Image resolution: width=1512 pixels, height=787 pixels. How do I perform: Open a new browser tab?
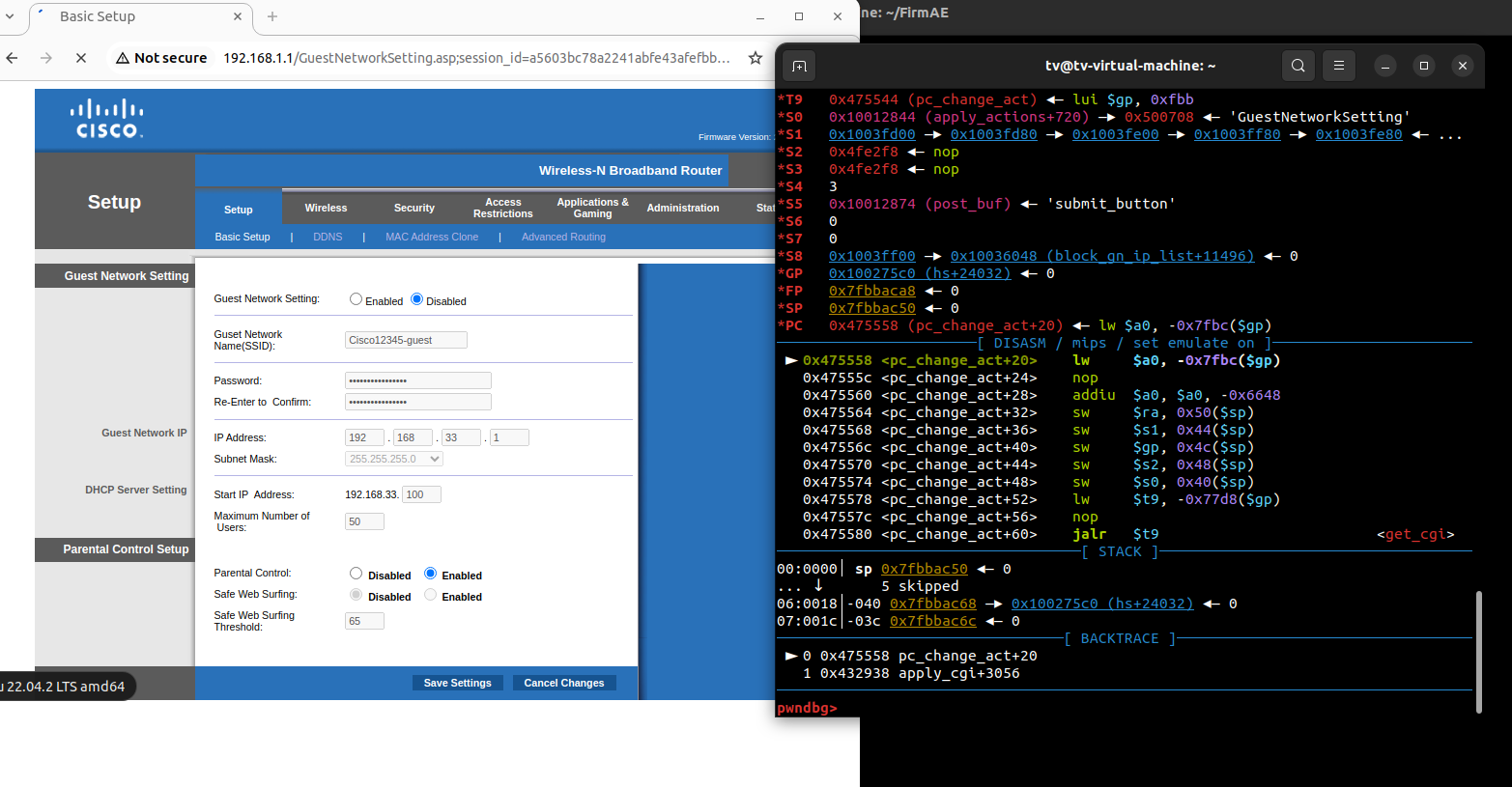[272, 16]
